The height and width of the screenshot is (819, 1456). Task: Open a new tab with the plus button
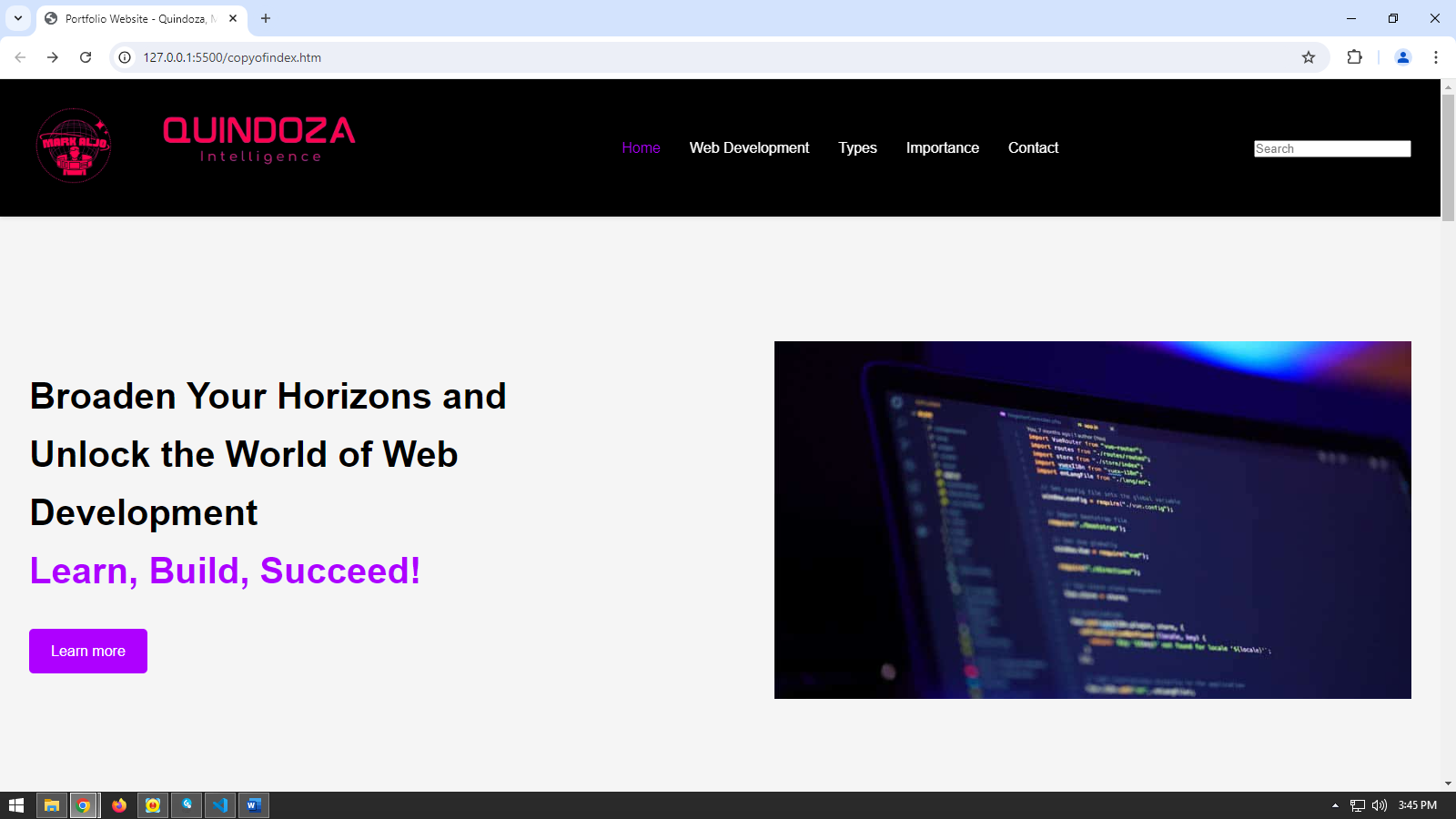[x=265, y=18]
